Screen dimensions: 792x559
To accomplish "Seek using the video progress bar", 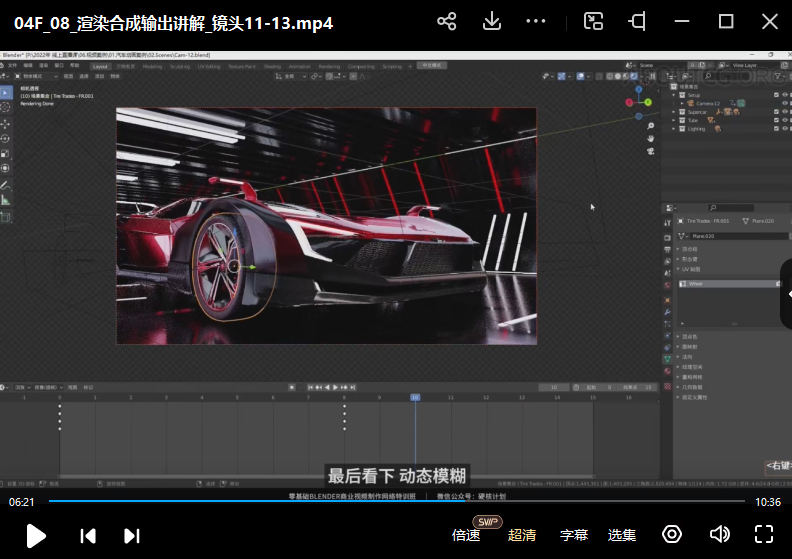I will [x=400, y=501].
